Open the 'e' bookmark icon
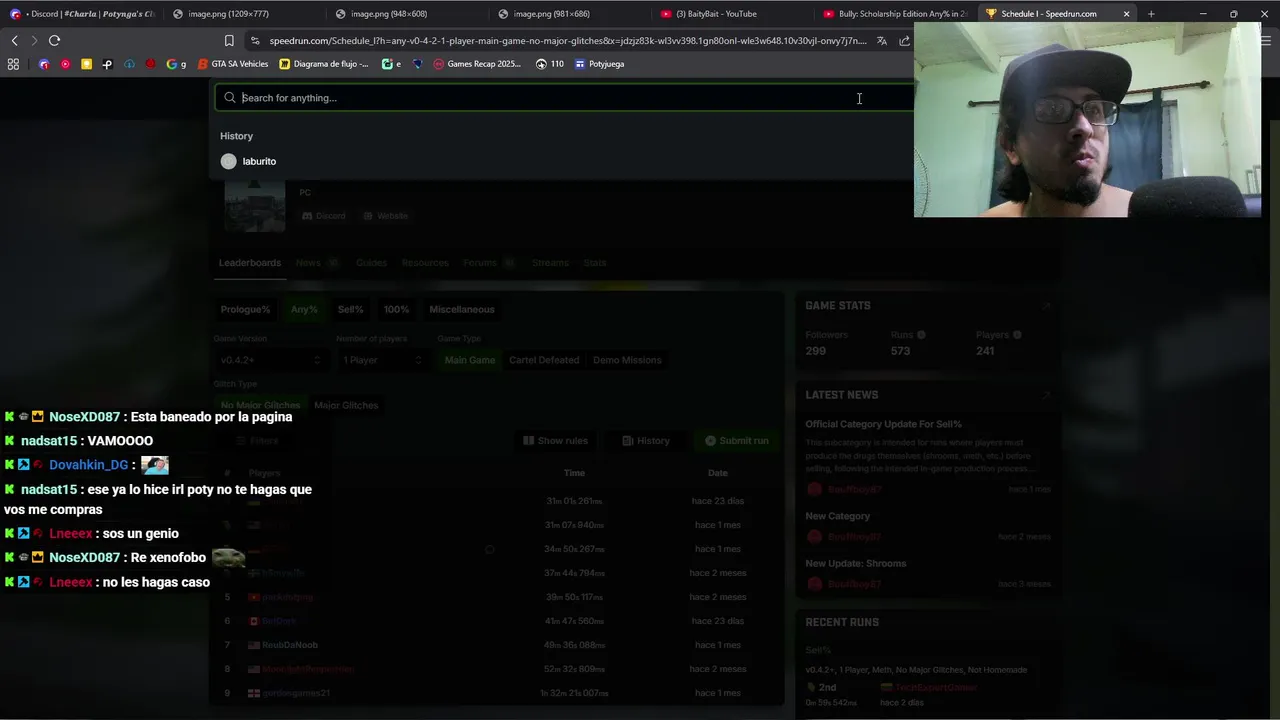The image size is (1280, 720). pos(391,64)
